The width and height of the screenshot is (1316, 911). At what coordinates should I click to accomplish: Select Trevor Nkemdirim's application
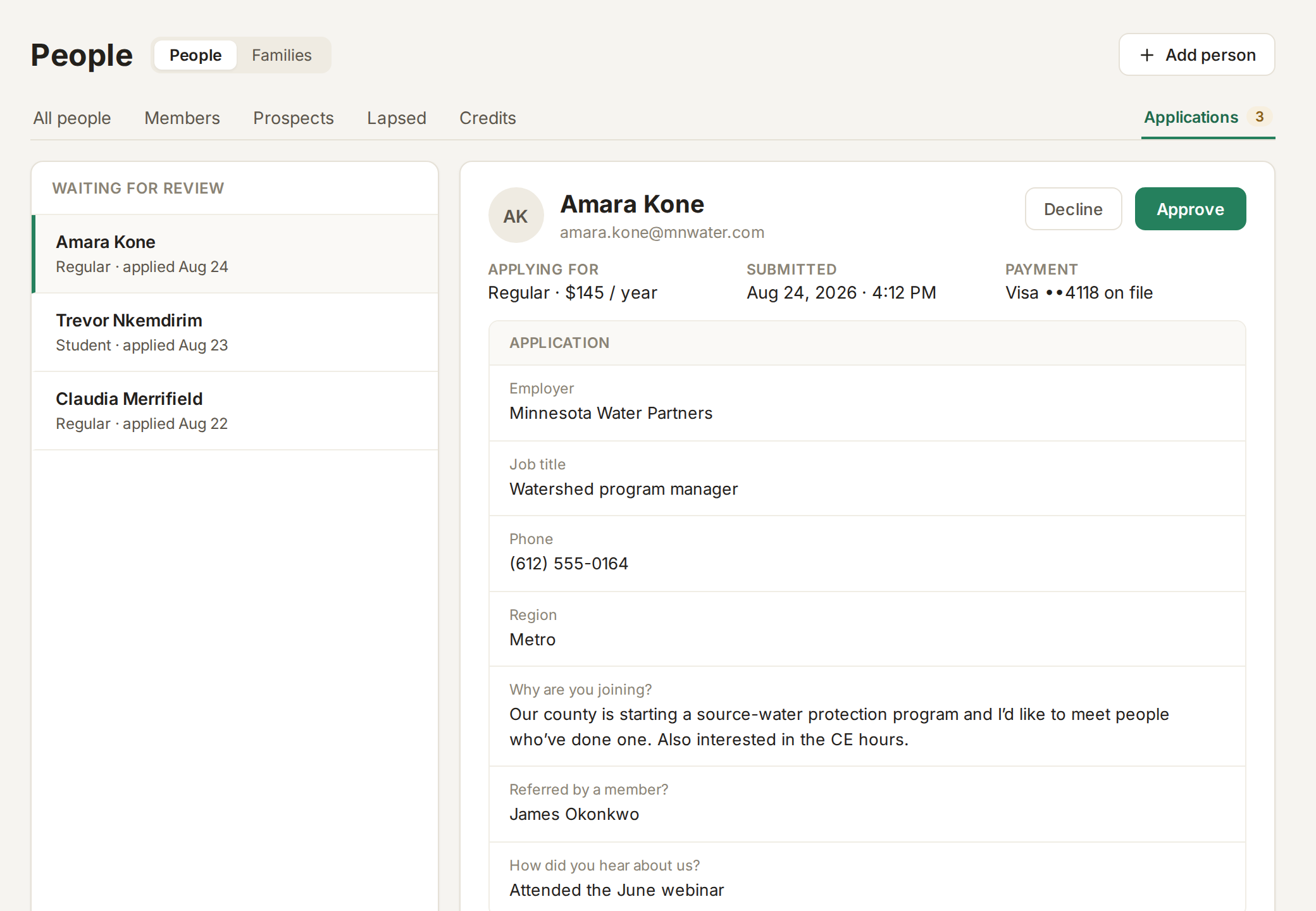pos(235,332)
